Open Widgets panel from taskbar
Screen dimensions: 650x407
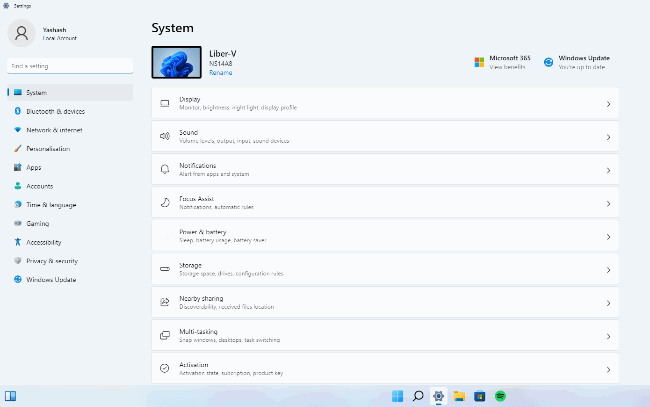10,396
